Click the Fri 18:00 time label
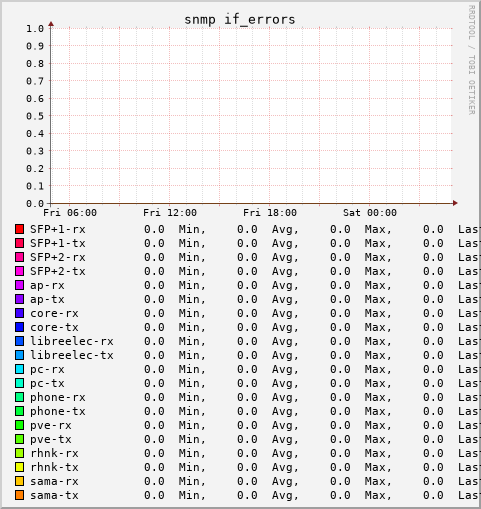 coord(270,213)
